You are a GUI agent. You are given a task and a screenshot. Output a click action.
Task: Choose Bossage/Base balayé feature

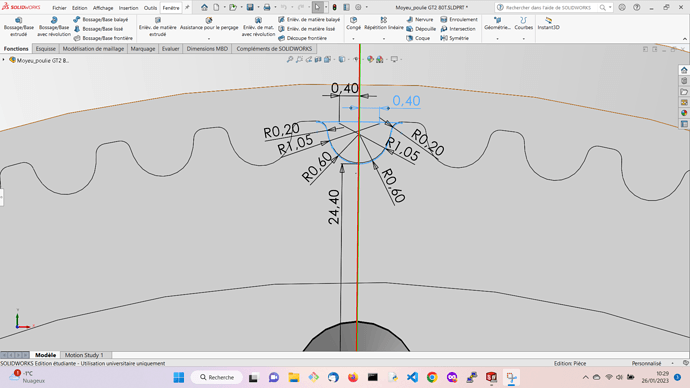(x=101, y=19)
